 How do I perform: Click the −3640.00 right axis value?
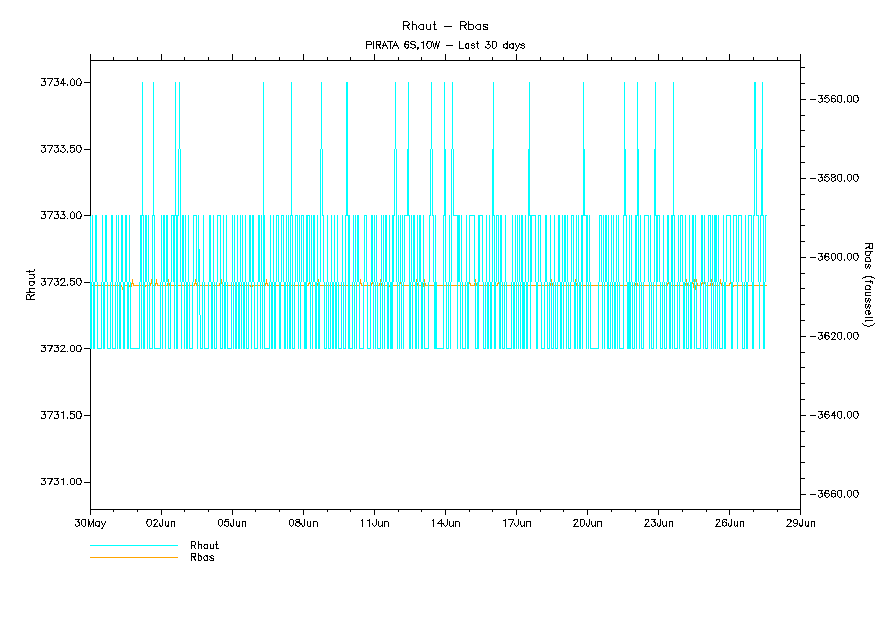(x=836, y=415)
